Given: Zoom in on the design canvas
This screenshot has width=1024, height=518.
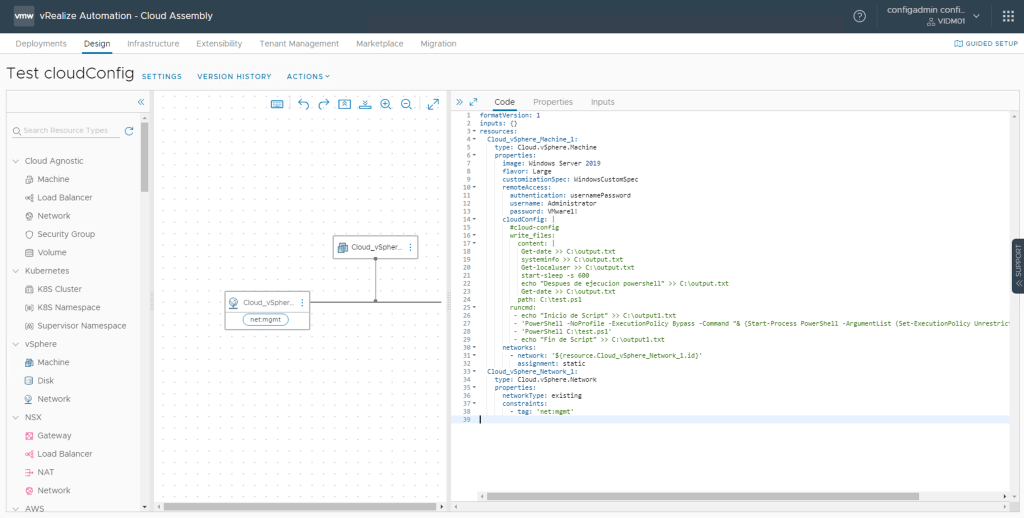Looking at the screenshot, I should point(386,104).
